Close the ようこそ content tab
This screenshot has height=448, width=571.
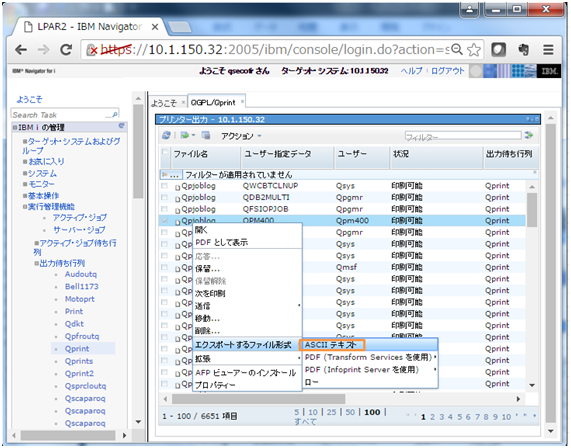pyautogui.click(x=183, y=102)
